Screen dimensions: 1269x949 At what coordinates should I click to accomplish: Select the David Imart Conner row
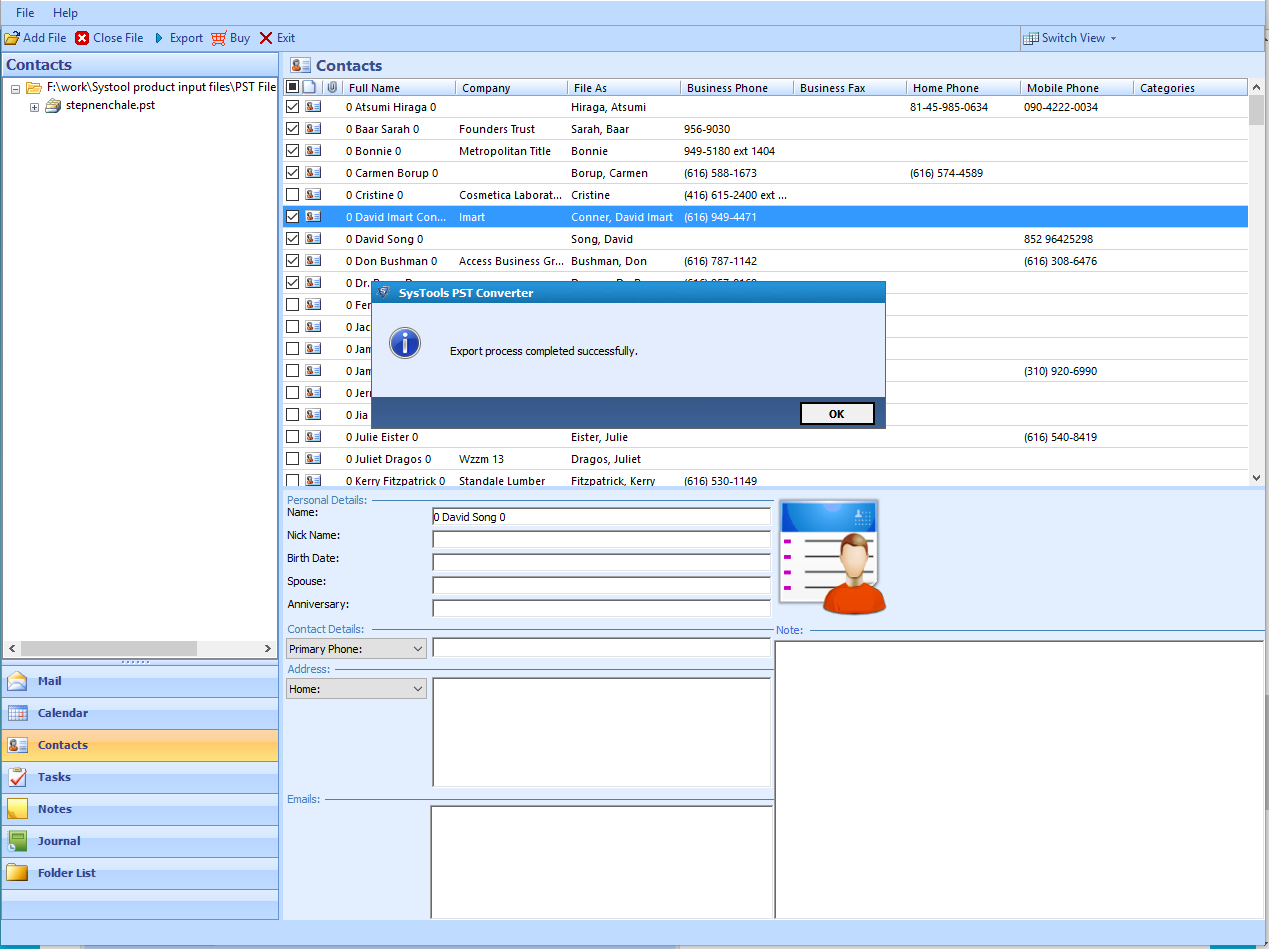(x=765, y=217)
